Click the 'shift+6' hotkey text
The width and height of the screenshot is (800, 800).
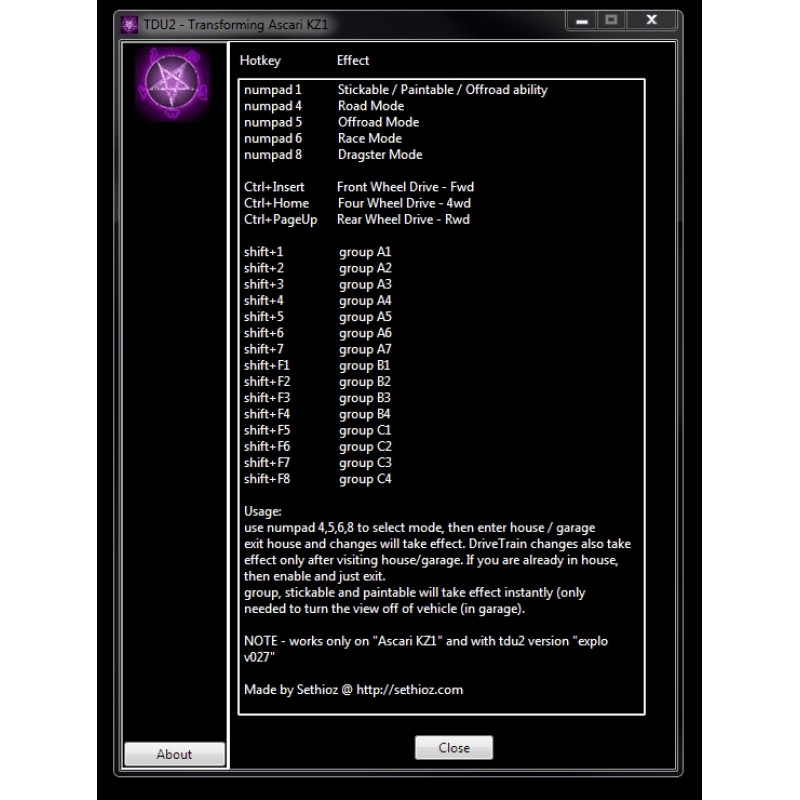(x=263, y=333)
